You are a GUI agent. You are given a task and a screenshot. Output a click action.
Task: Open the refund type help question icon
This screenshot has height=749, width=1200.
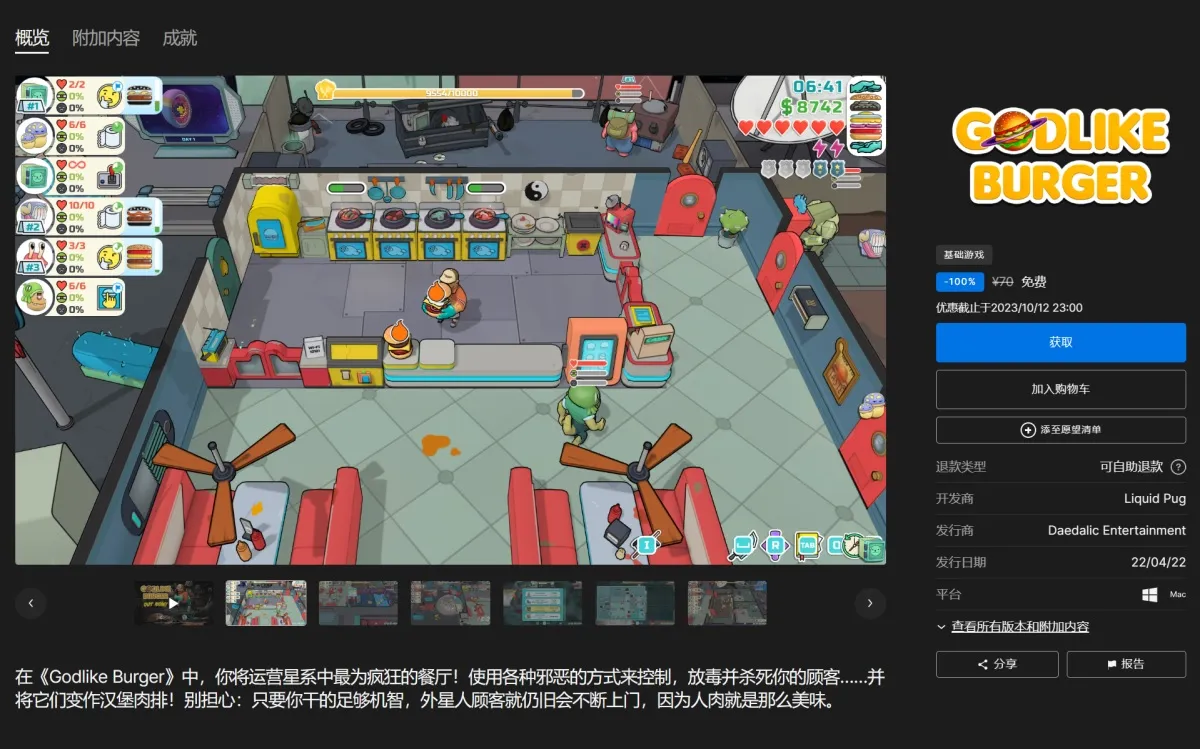[1178, 467]
